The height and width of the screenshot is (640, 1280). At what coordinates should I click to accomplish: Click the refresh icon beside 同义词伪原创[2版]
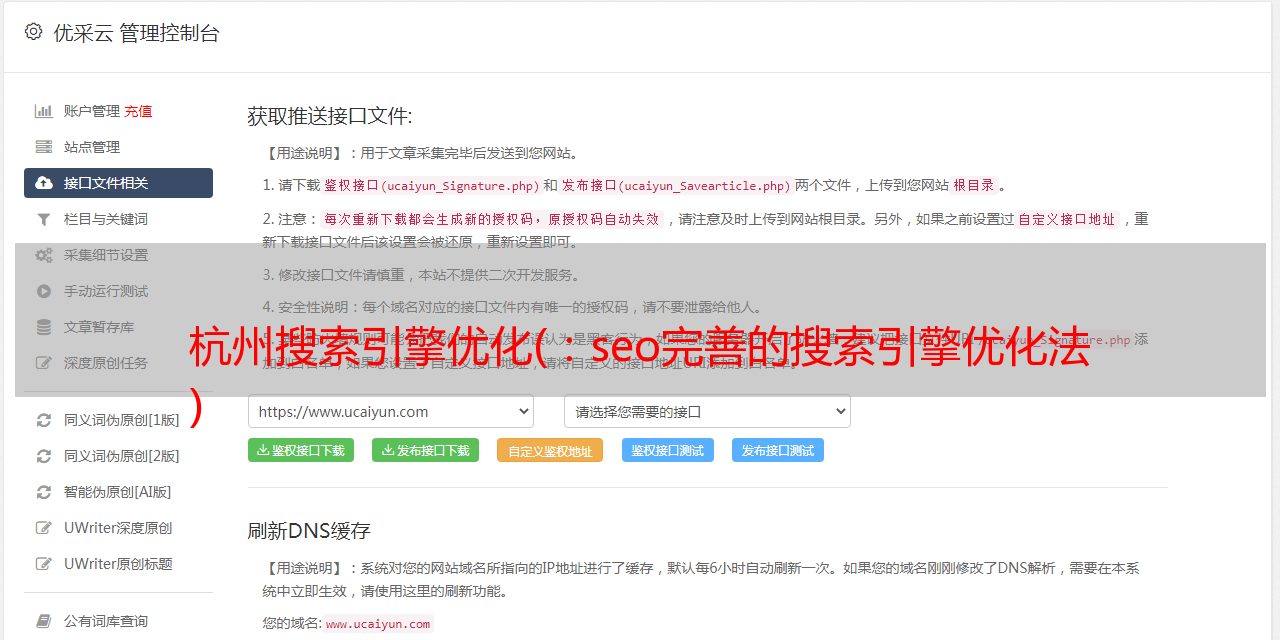(44, 456)
